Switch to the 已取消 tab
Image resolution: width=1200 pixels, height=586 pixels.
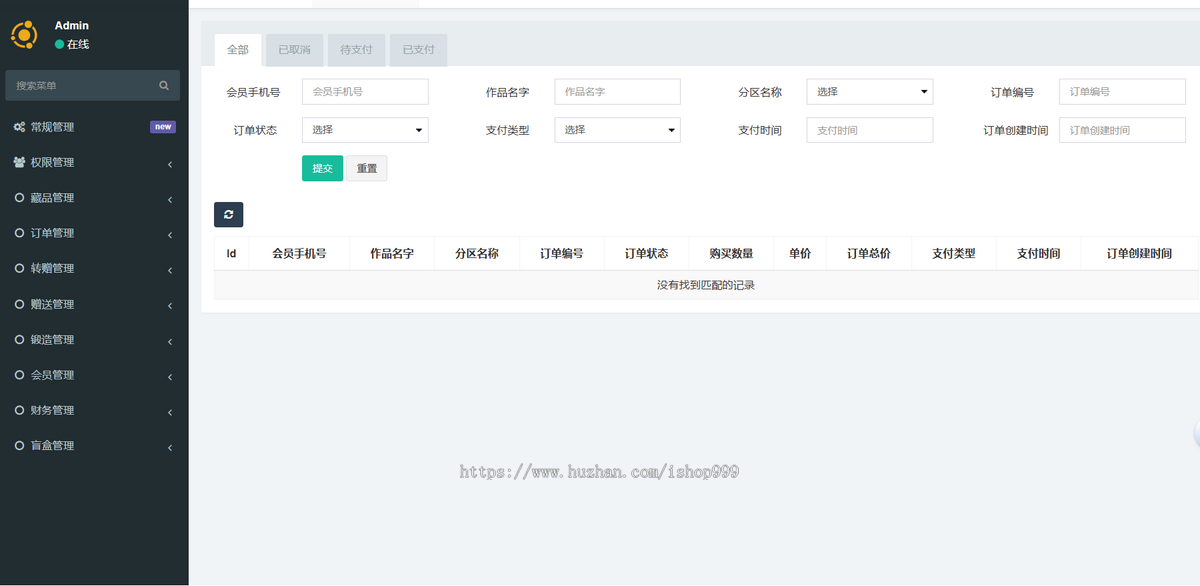tap(294, 50)
